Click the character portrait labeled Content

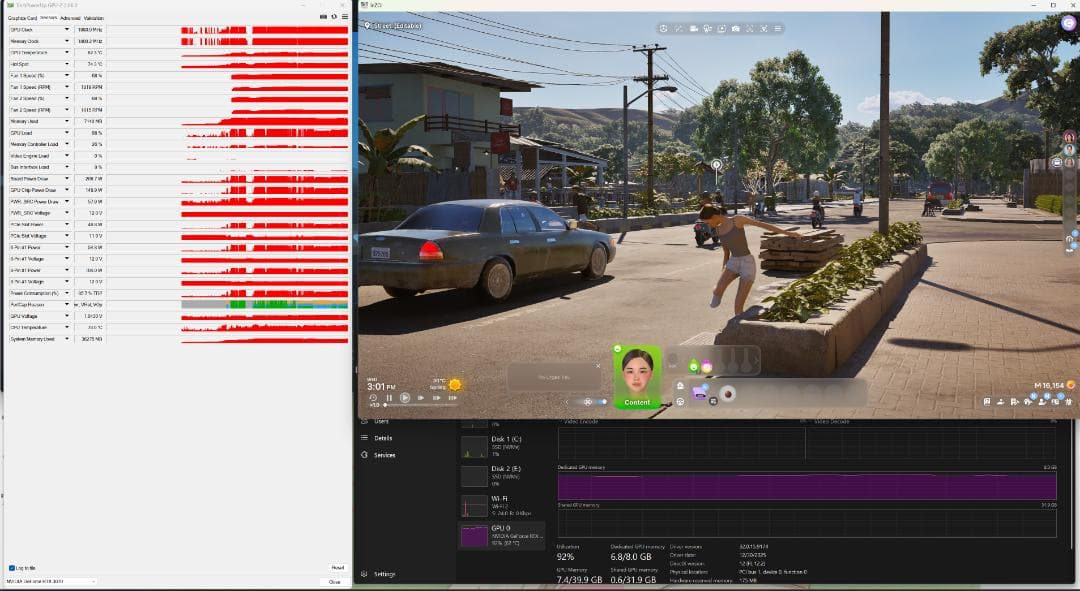pos(637,377)
